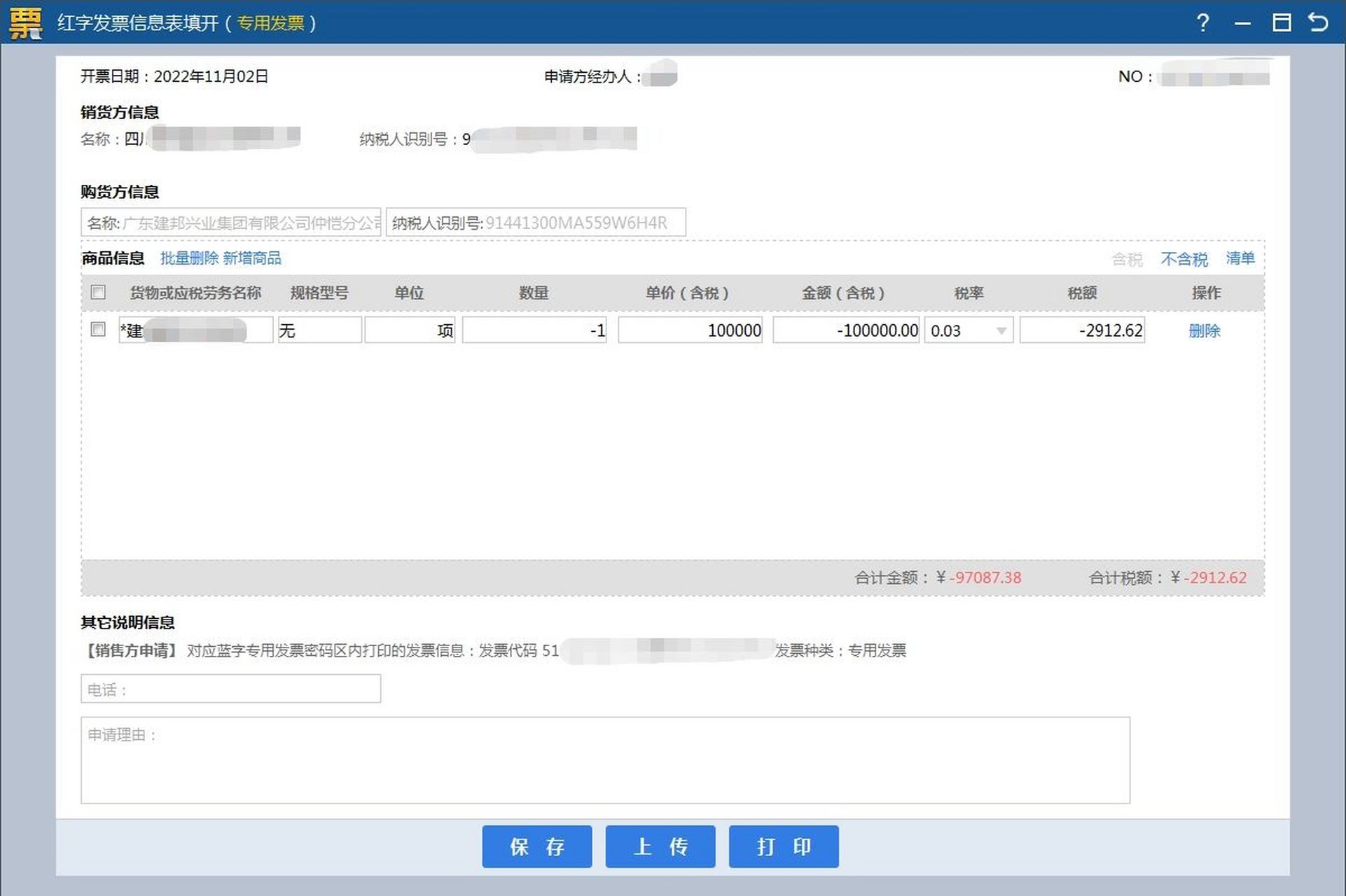The image size is (1346, 896).
Task: Click the 货物或应税劳务名称 column header
Action: point(195,293)
